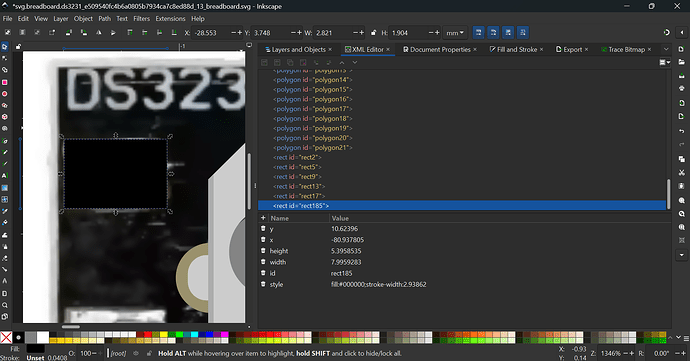Viewport: 690px width, 361px height.
Task: Expand the docked panels tab overflow chevron
Action: pyautogui.click(x=666, y=49)
